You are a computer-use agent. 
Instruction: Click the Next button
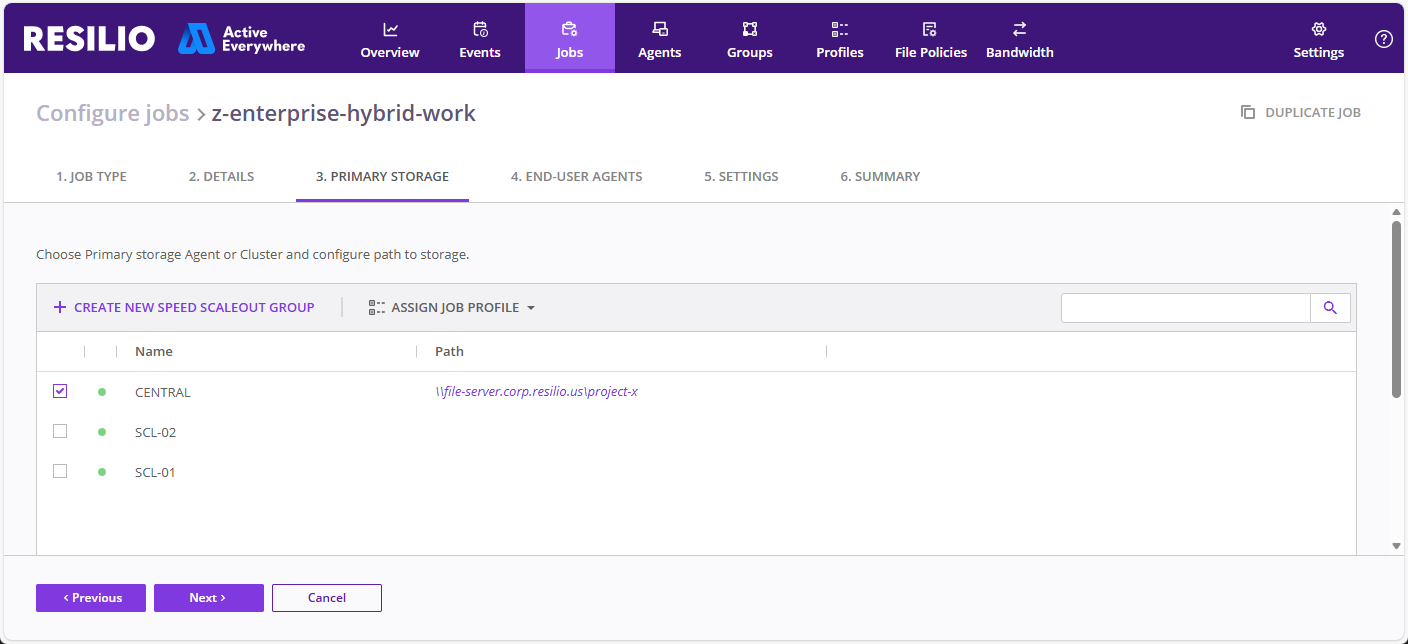point(209,598)
